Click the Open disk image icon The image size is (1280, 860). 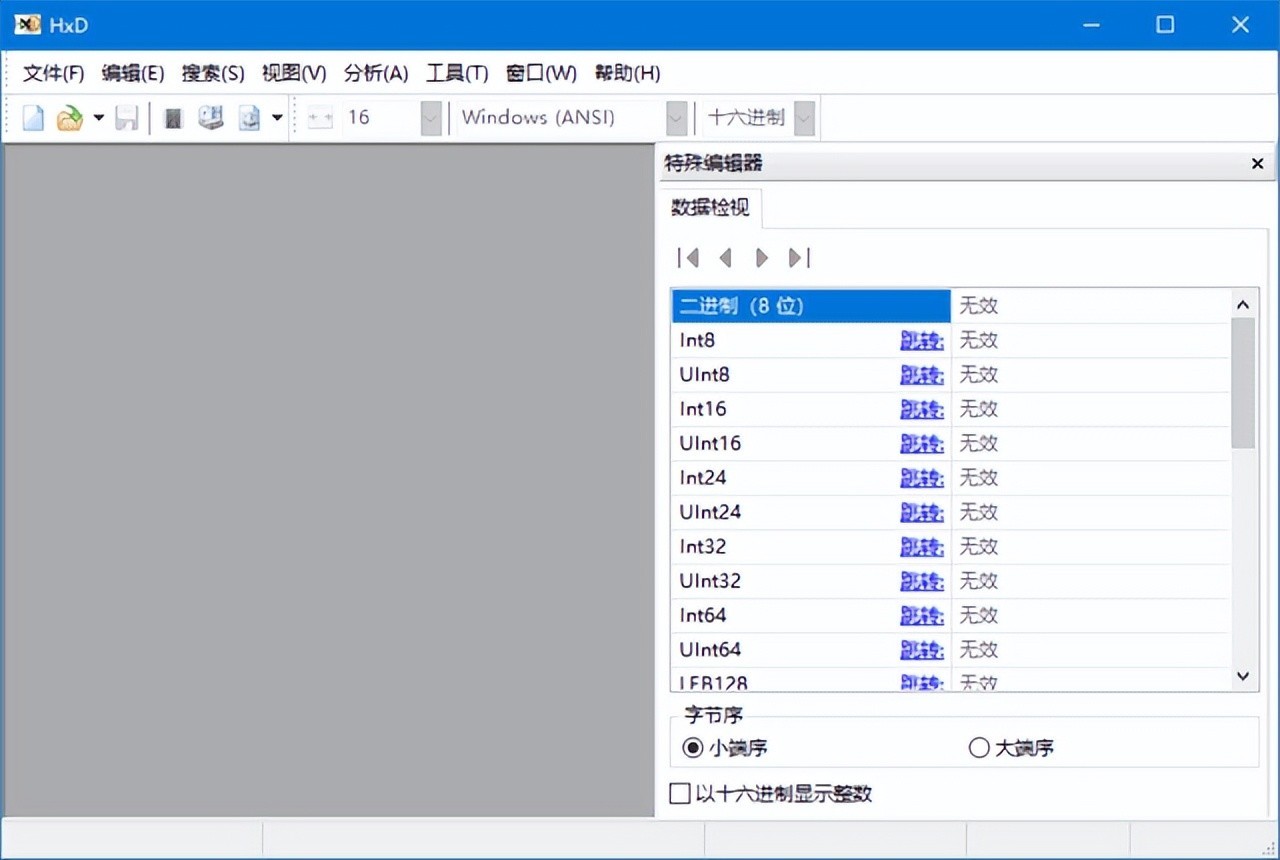(248, 118)
